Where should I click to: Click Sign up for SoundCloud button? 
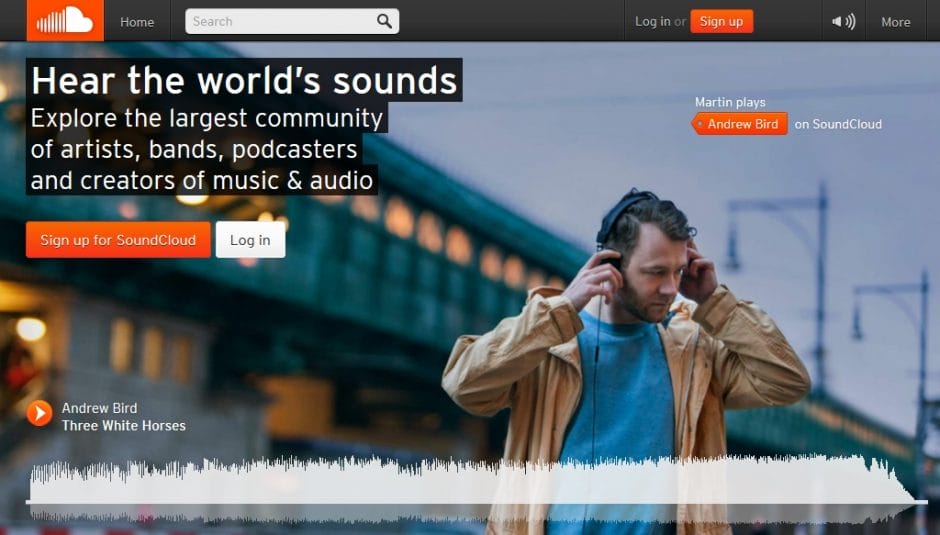click(118, 240)
